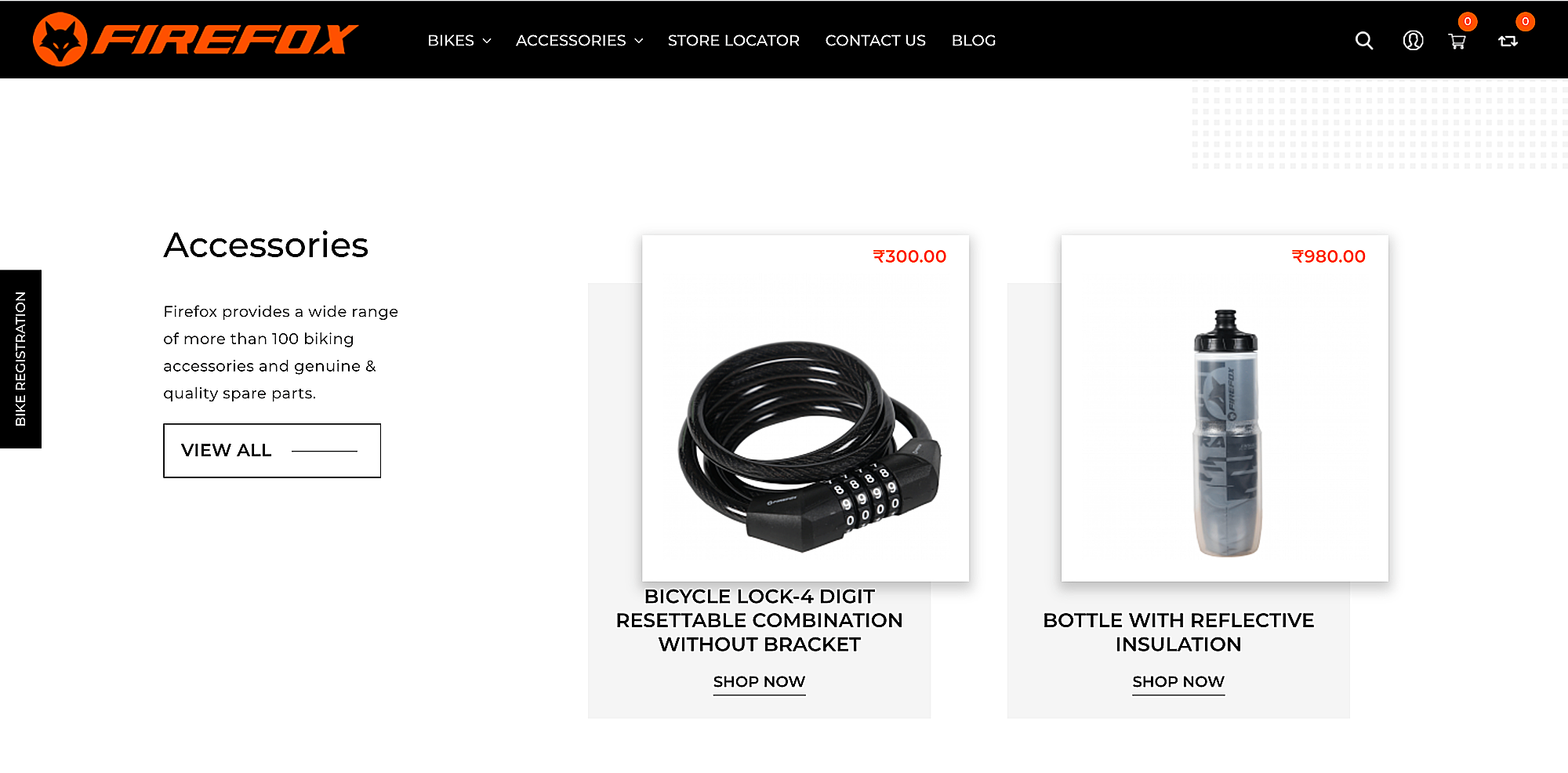Click the Firefox wordmark logo text
Image resolution: width=1568 pixels, height=773 pixels.
point(225,39)
